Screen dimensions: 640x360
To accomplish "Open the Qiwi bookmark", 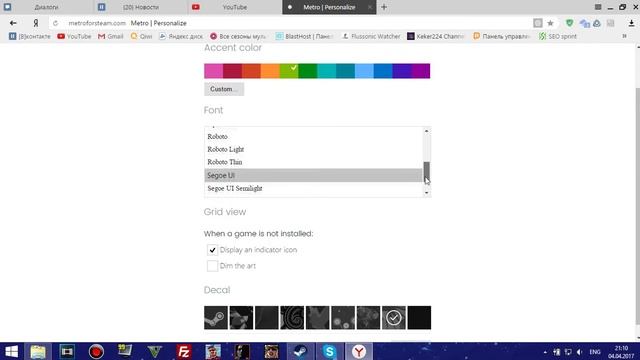I will point(141,36).
